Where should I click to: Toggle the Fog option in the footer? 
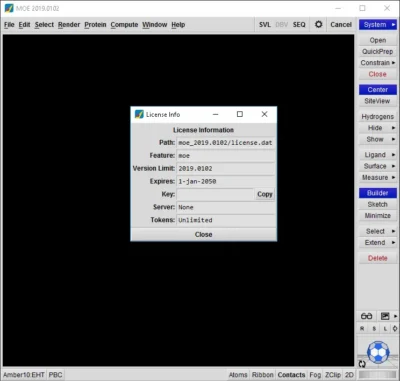pyautogui.click(x=315, y=375)
